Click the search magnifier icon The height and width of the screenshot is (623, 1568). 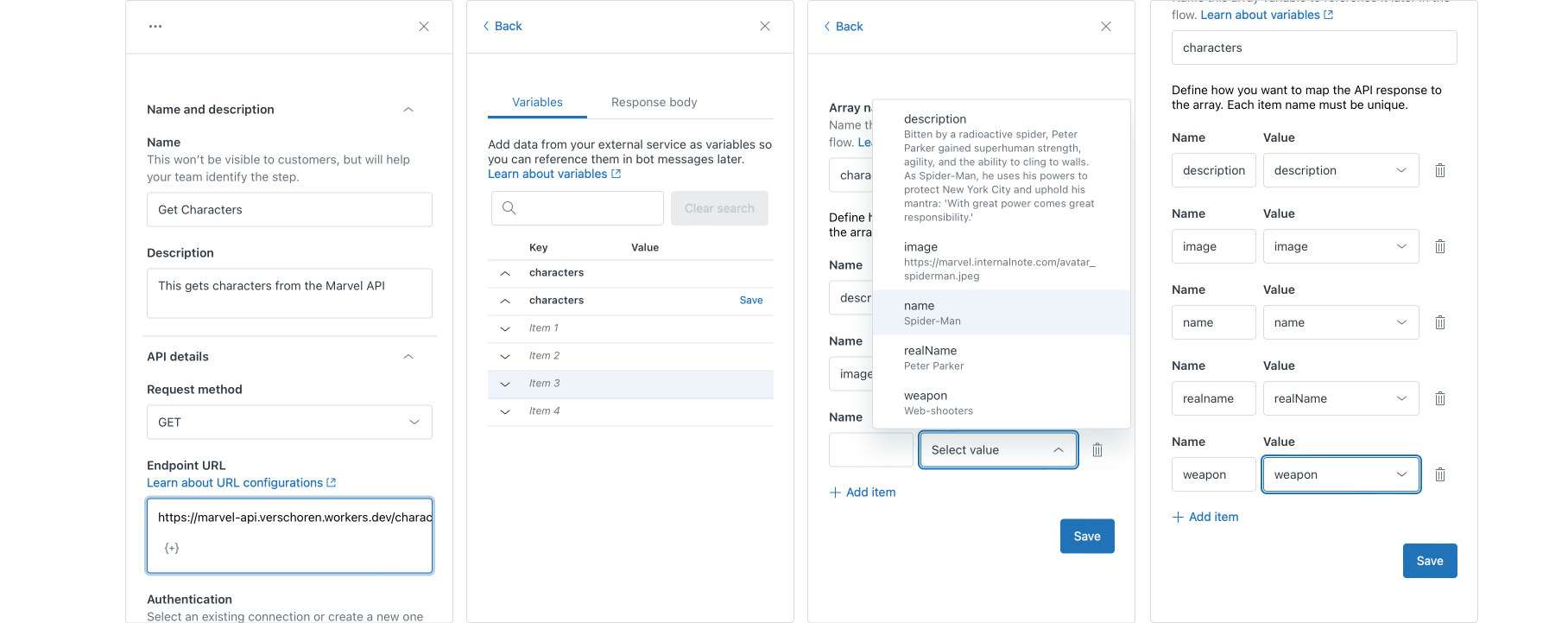tap(509, 208)
